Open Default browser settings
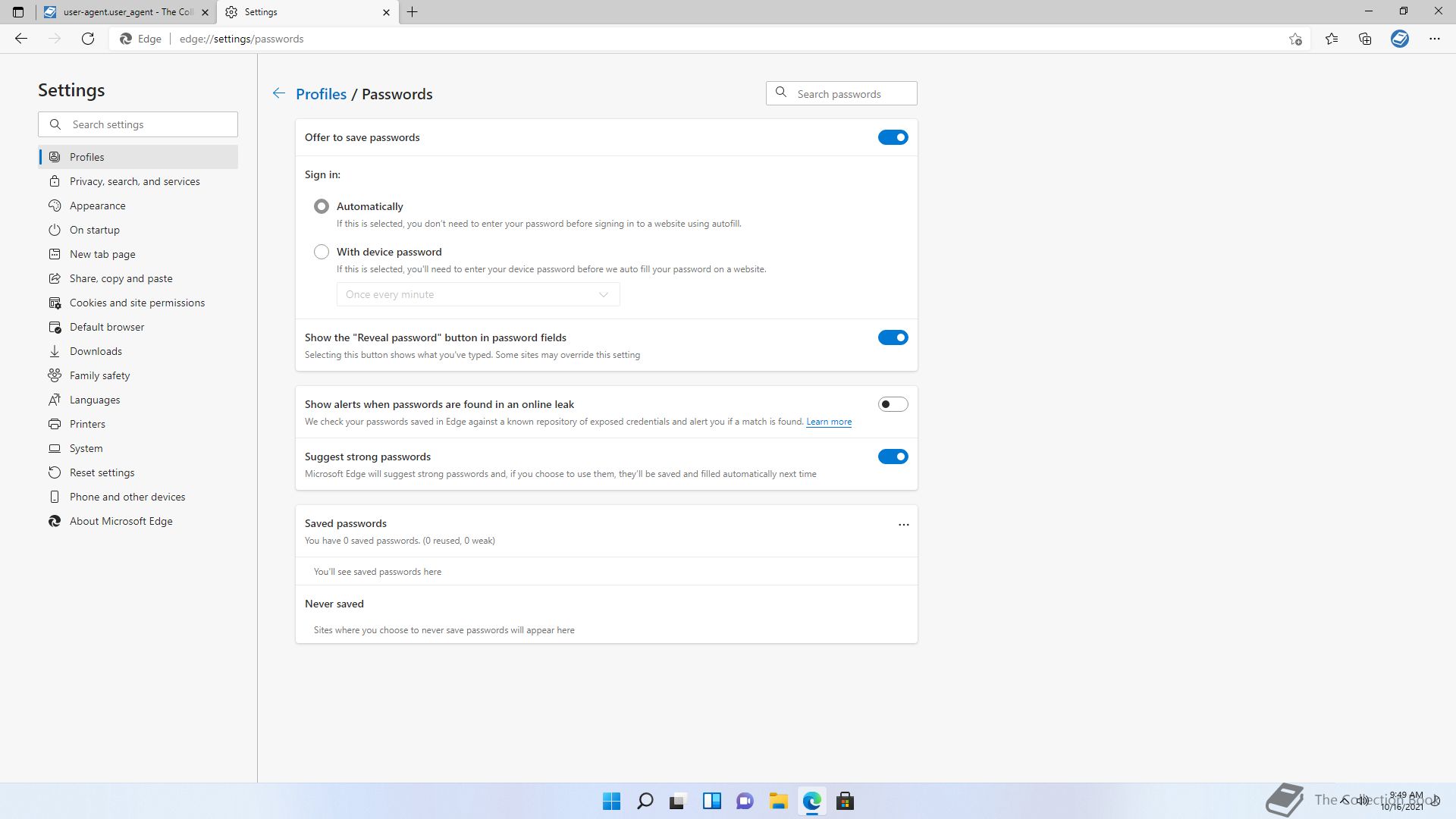1456x819 pixels. point(138,327)
